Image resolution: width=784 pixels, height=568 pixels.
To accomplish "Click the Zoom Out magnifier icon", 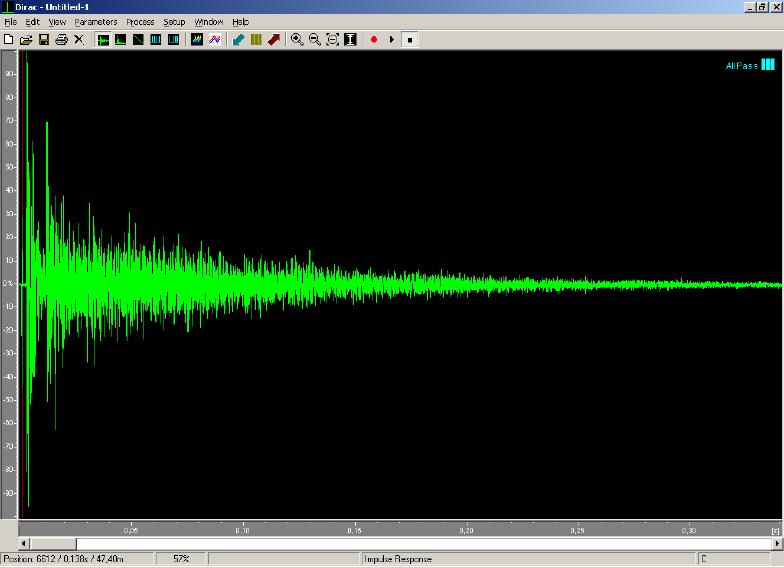I will click(315, 39).
